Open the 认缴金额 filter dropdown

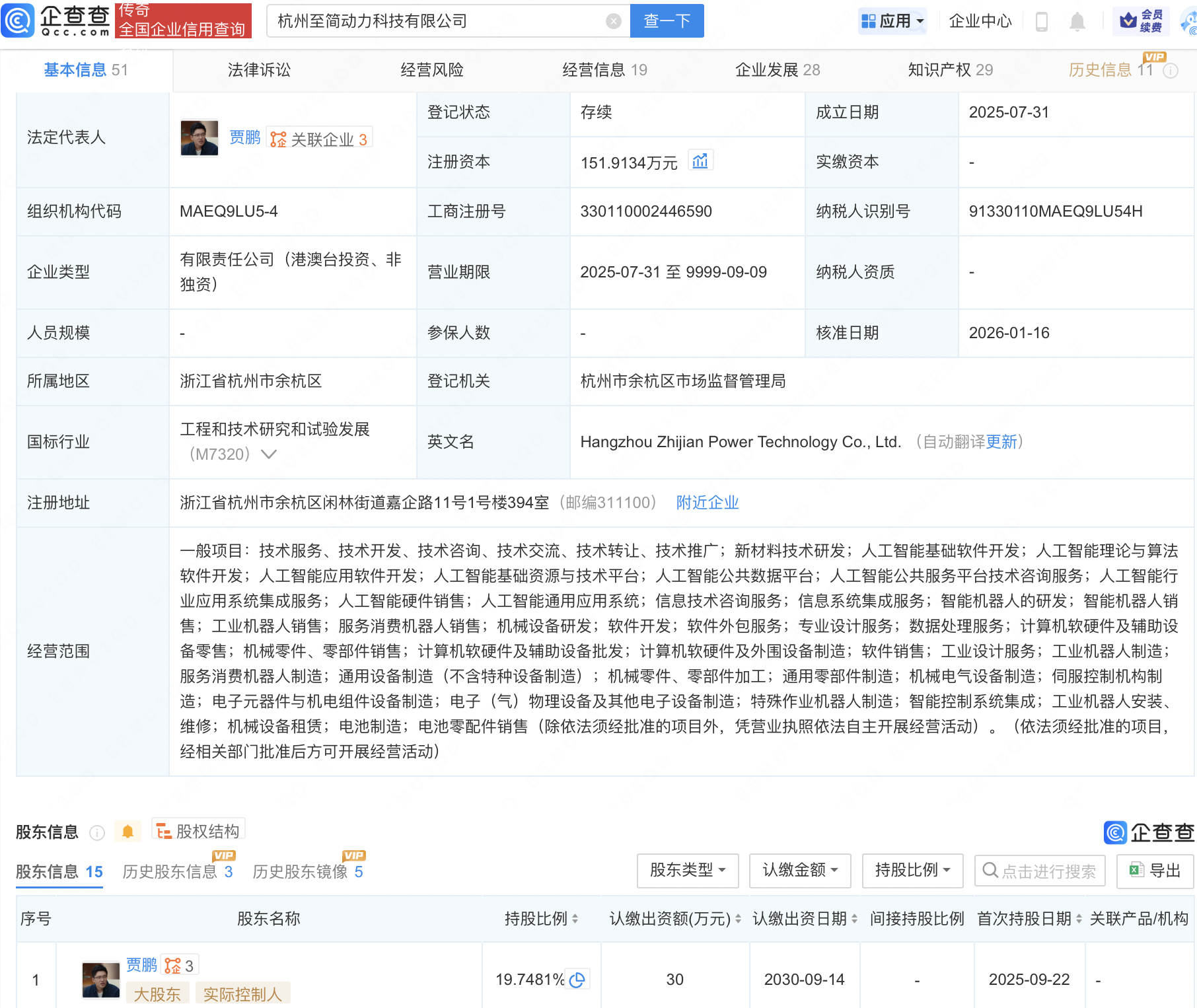(799, 870)
